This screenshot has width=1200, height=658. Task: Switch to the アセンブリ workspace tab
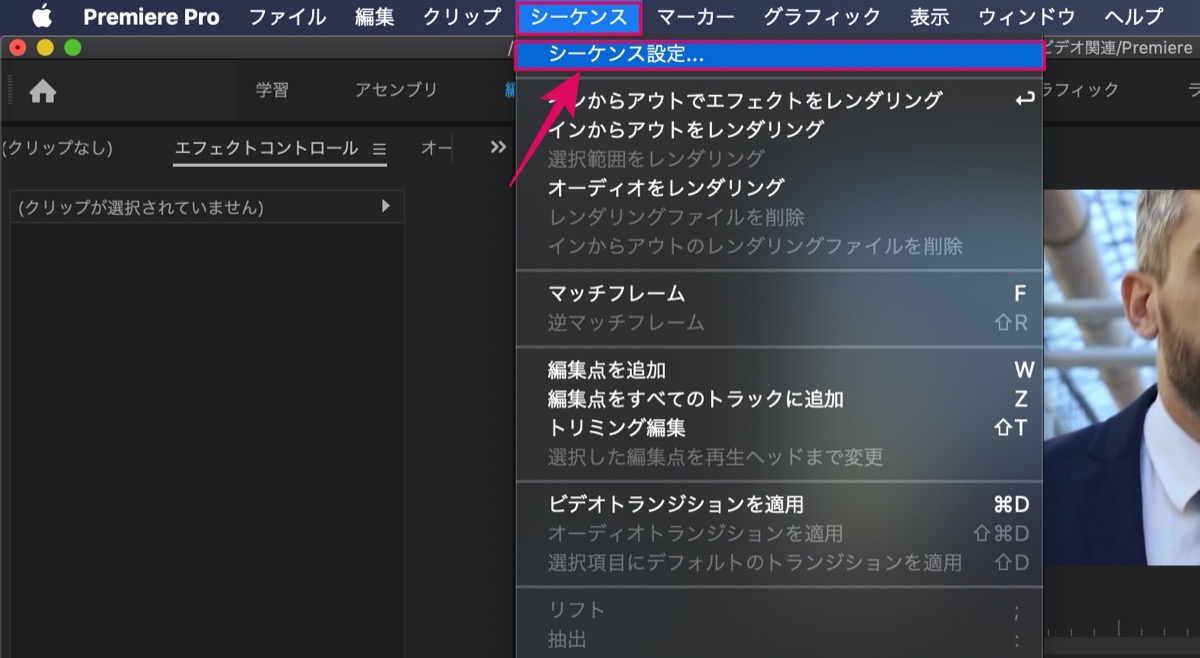[x=396, y=90]
